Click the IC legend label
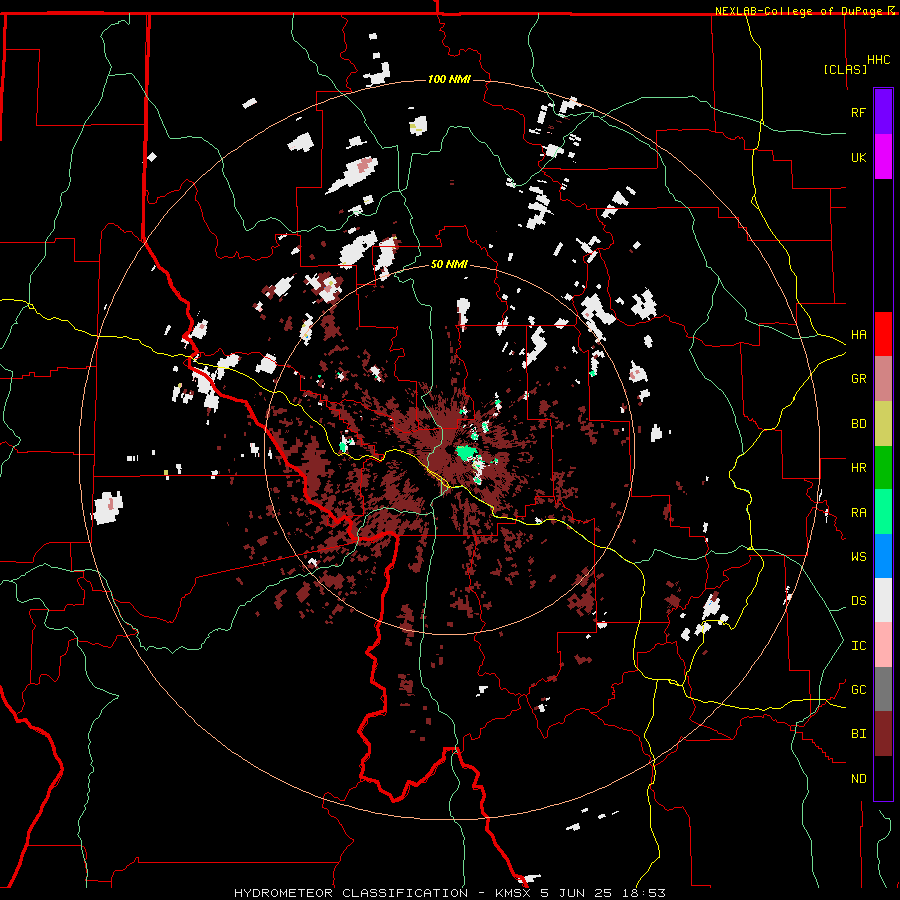 point(858,645)
